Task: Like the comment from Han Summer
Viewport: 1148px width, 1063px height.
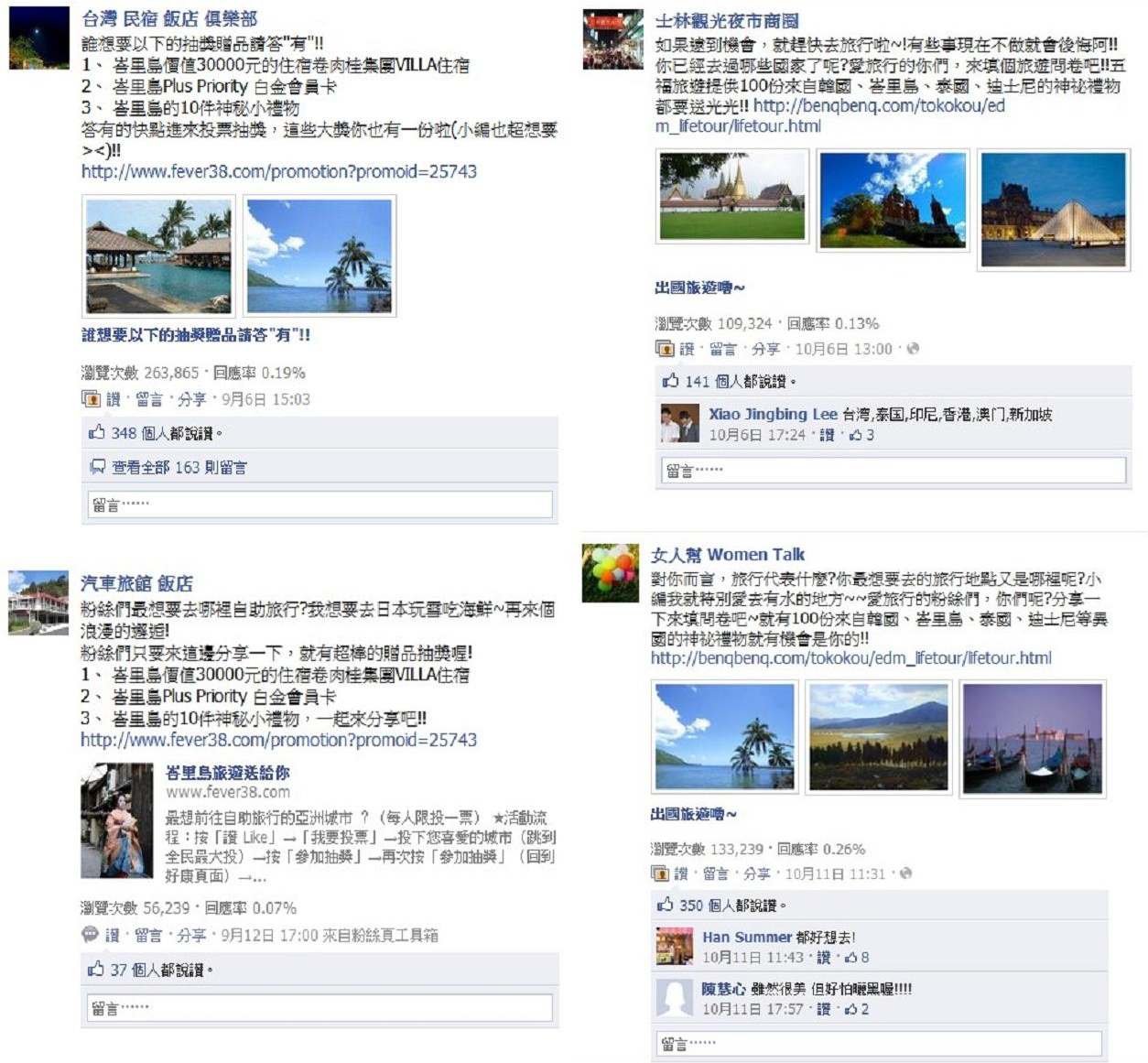Action: (x=824, y=957)
